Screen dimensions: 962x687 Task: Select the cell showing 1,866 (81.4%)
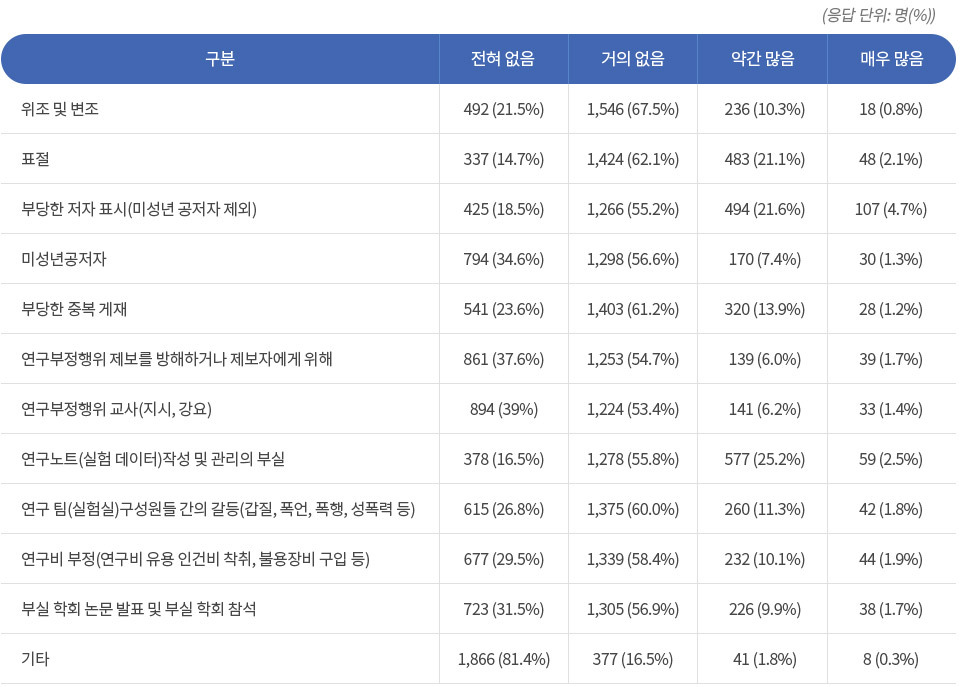[x=503, y=659]
